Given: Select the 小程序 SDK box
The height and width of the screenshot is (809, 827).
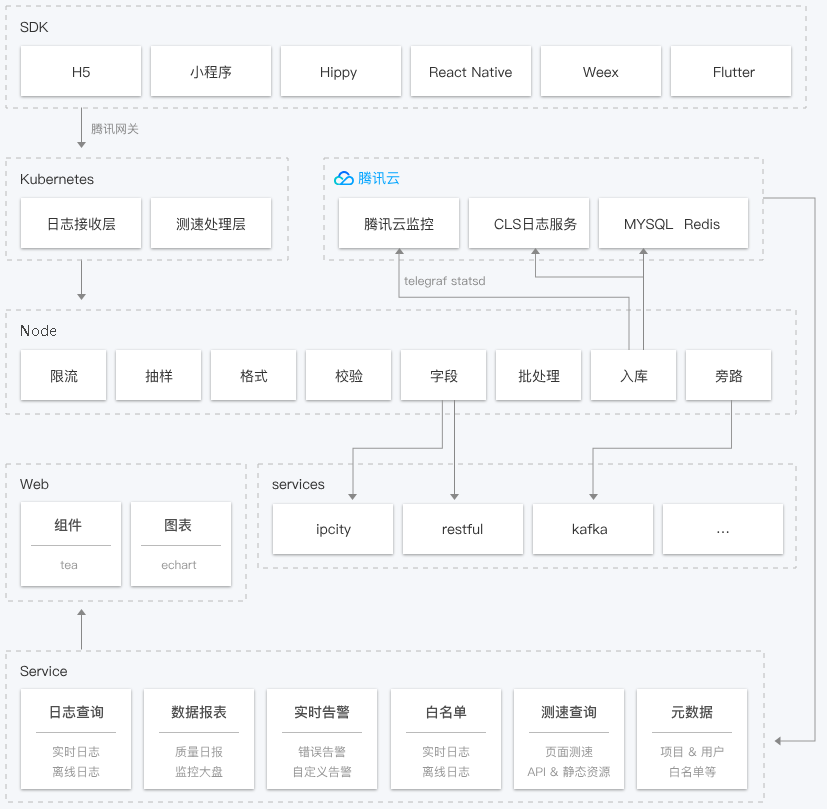Looking at the screenshot, I should pyautogui.click(x=211, y=71).
